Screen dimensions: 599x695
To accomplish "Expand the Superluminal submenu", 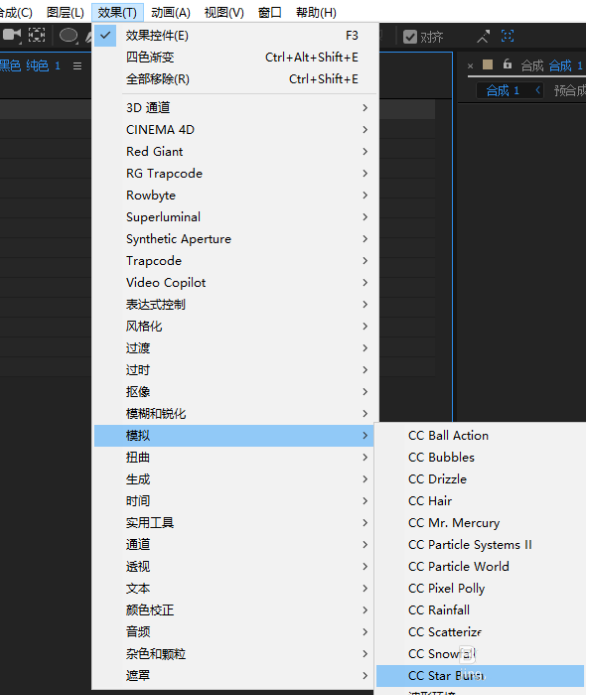I will pyautogui.click(x=235, y=217).
